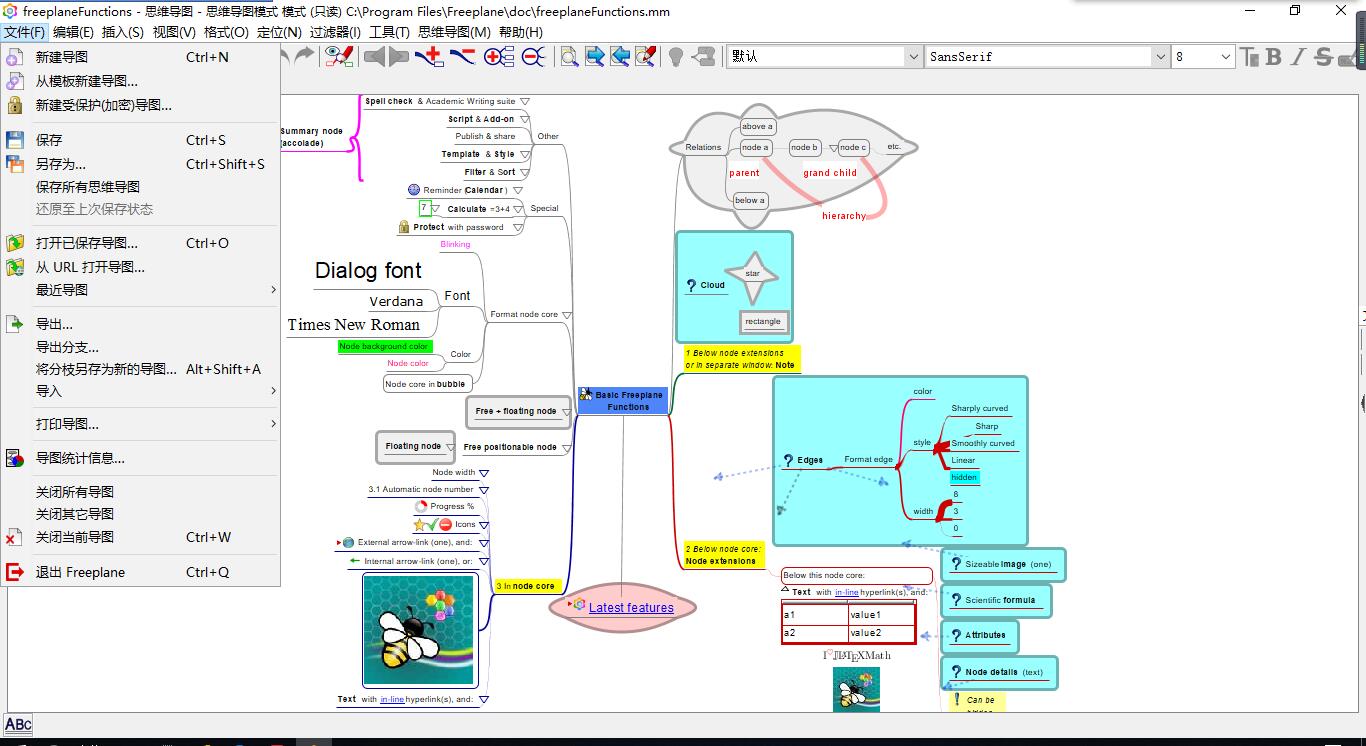Screen dimensions: 1366x746
Task: Select the green Node background color node
Action: [x=384, y=347]
